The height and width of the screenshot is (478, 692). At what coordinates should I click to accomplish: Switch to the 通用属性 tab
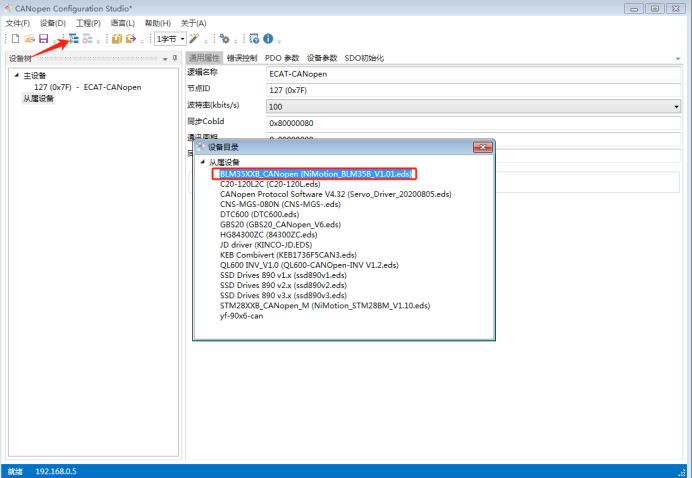click(x=204, y=58)
